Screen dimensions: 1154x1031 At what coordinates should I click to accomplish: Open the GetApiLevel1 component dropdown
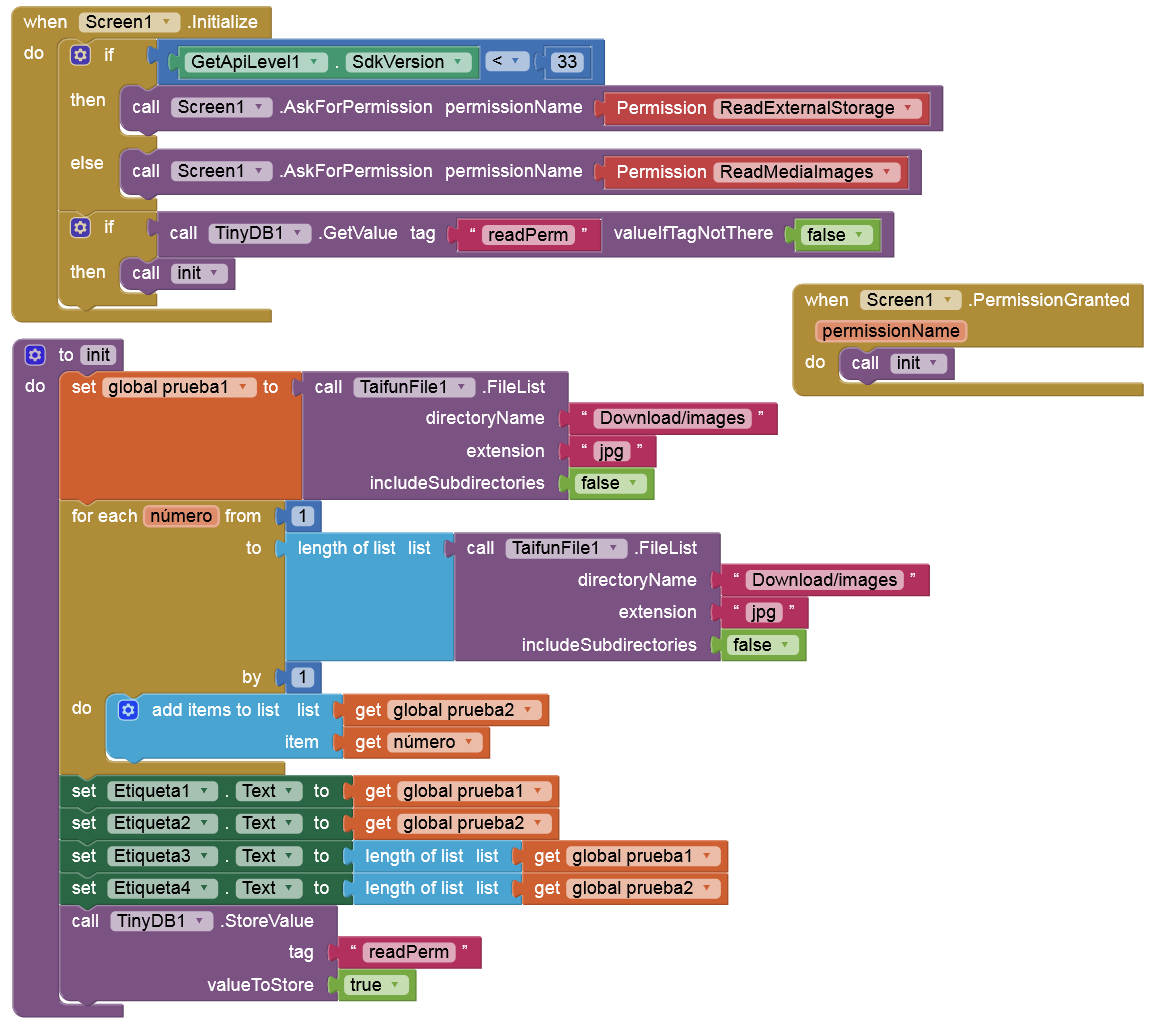(x=315, y=62)
